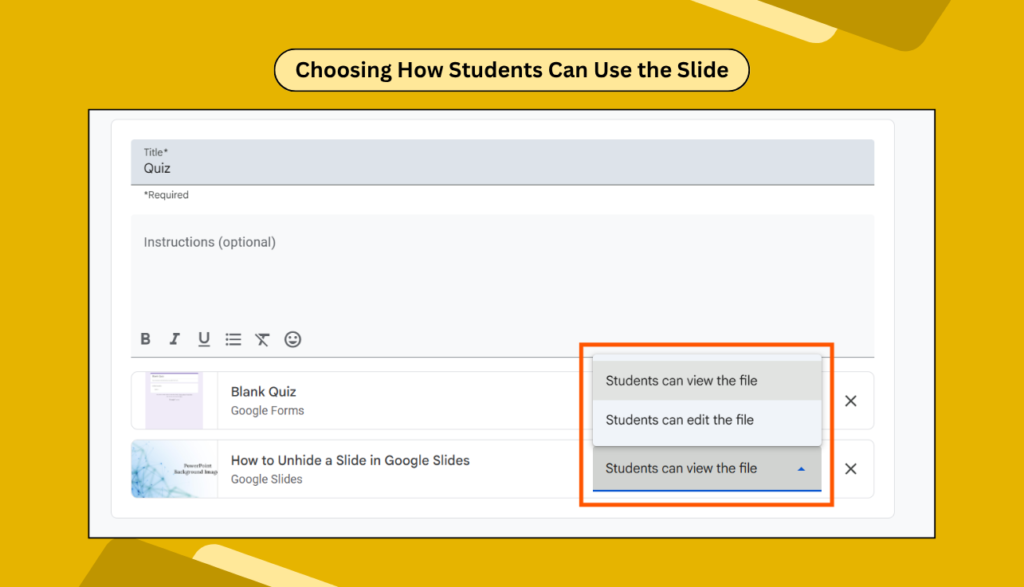Remove the Google Slides attachment with its X
1024x587 pixels.
851,468
